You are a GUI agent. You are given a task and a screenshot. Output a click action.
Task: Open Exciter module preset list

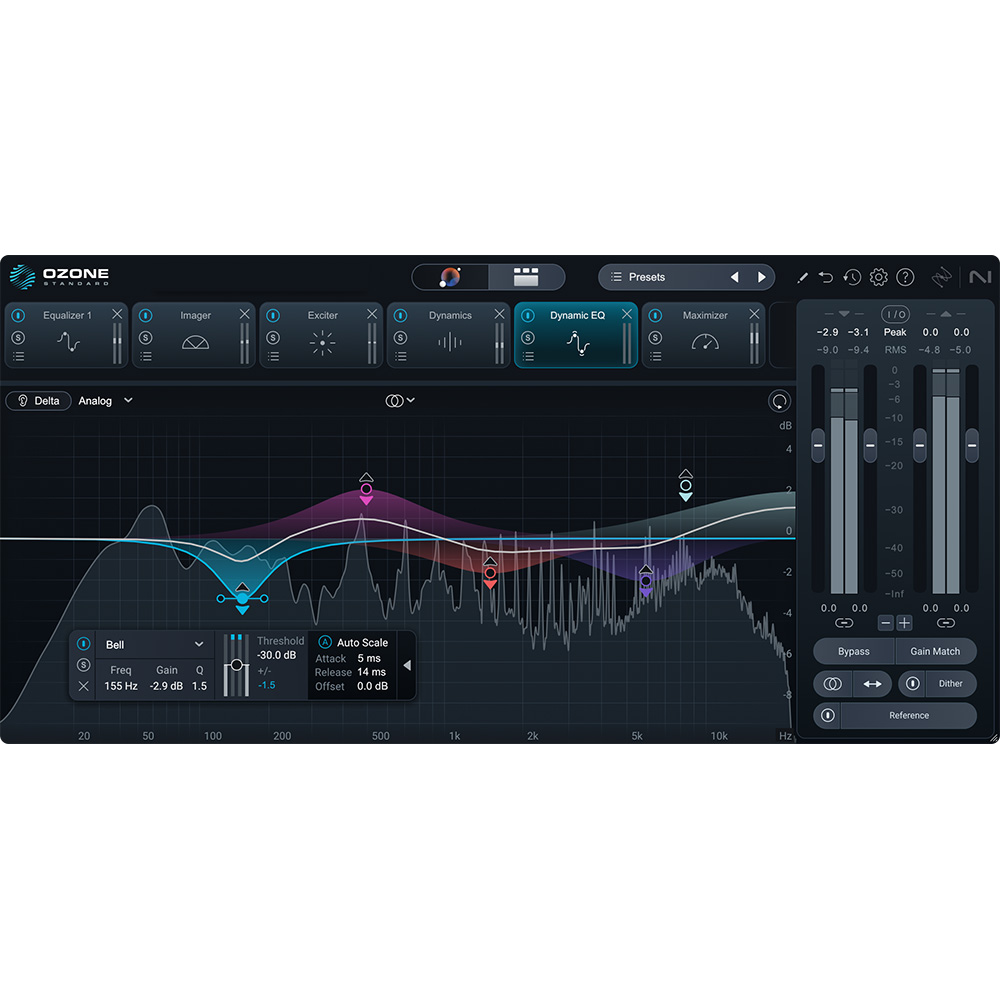coord(274,357)
